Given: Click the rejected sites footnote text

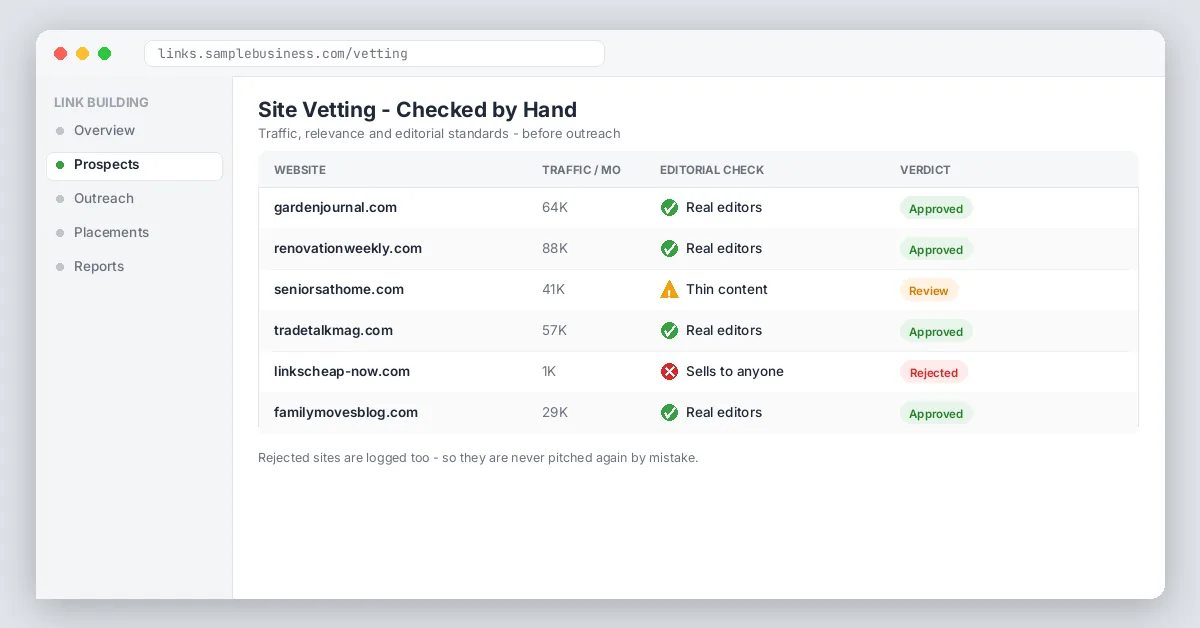Looking at the screenshot, I should [x=478, y=458].
